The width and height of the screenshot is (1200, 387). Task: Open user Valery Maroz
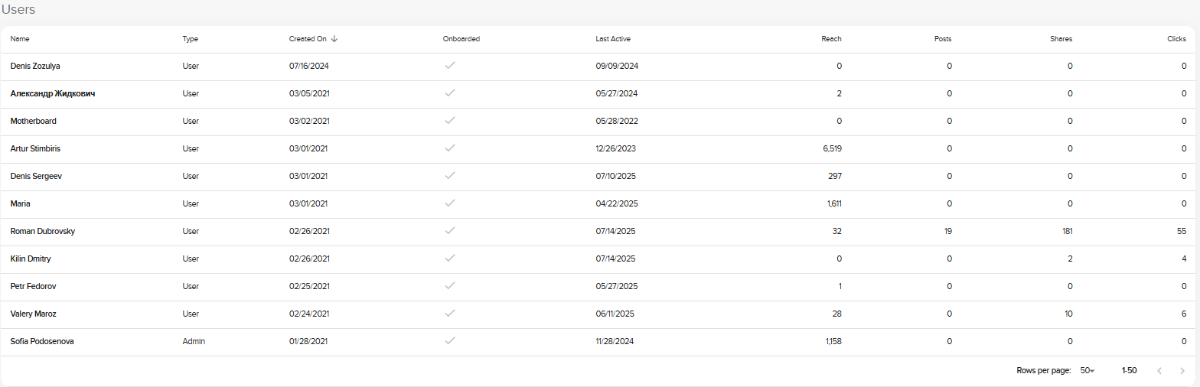coord(34,313)
